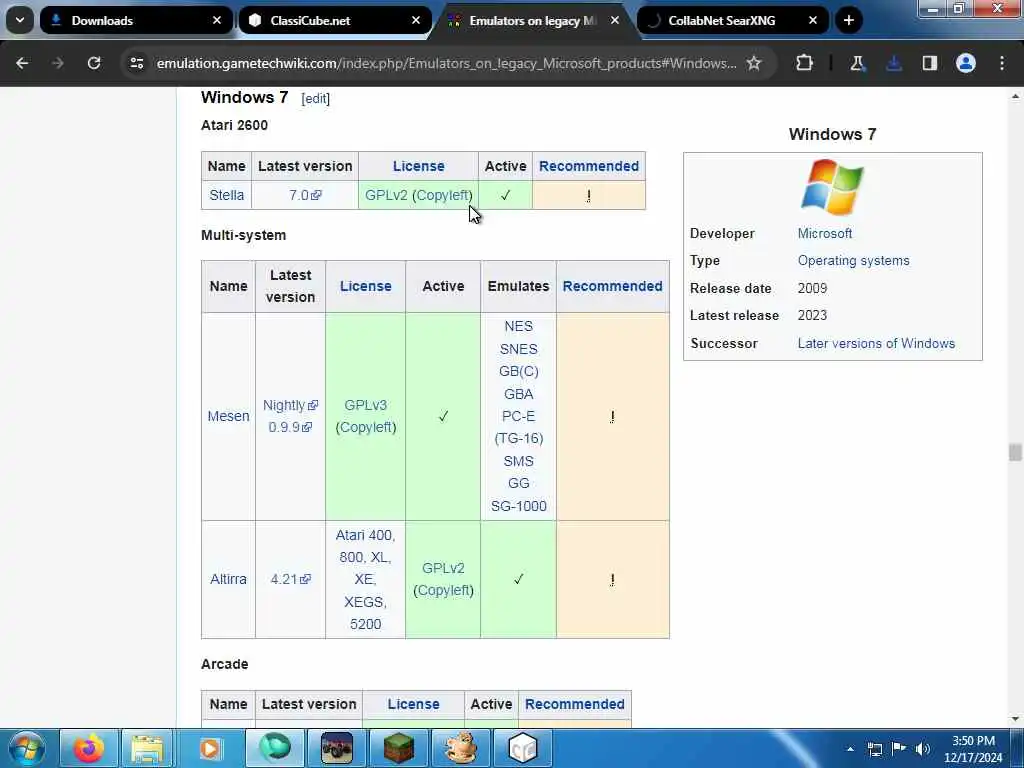This screenshot has height=768, width=1024.
Task: Click Recommended header in Arcade table
Action: [575, 704]
